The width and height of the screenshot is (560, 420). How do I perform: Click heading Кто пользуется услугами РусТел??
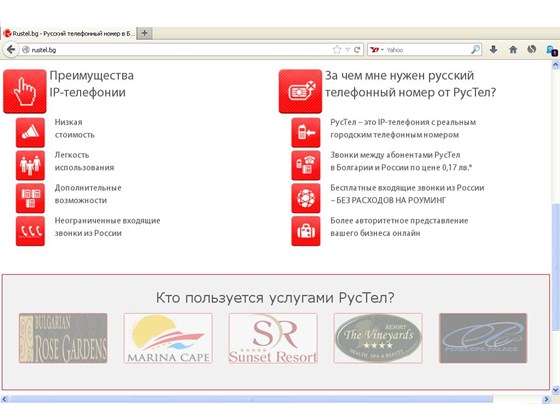pos(275,298)
